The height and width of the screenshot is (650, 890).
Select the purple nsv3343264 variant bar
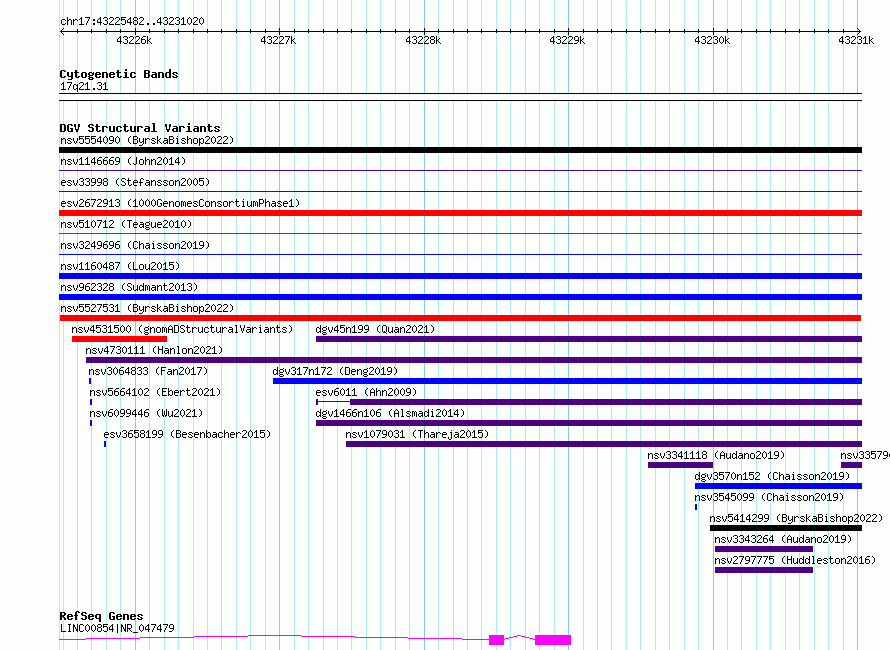(x=764, y=549)
